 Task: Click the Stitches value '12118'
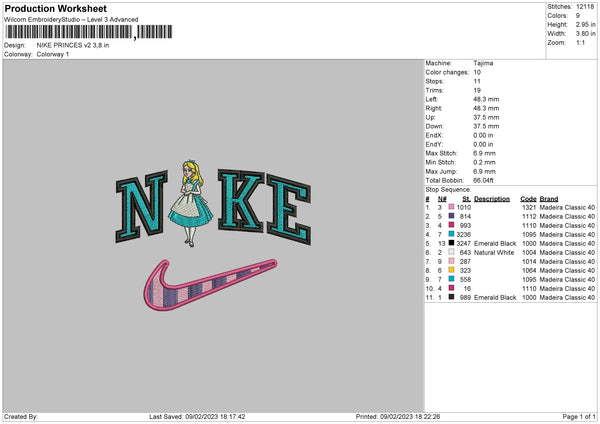(x=585, y=7)
